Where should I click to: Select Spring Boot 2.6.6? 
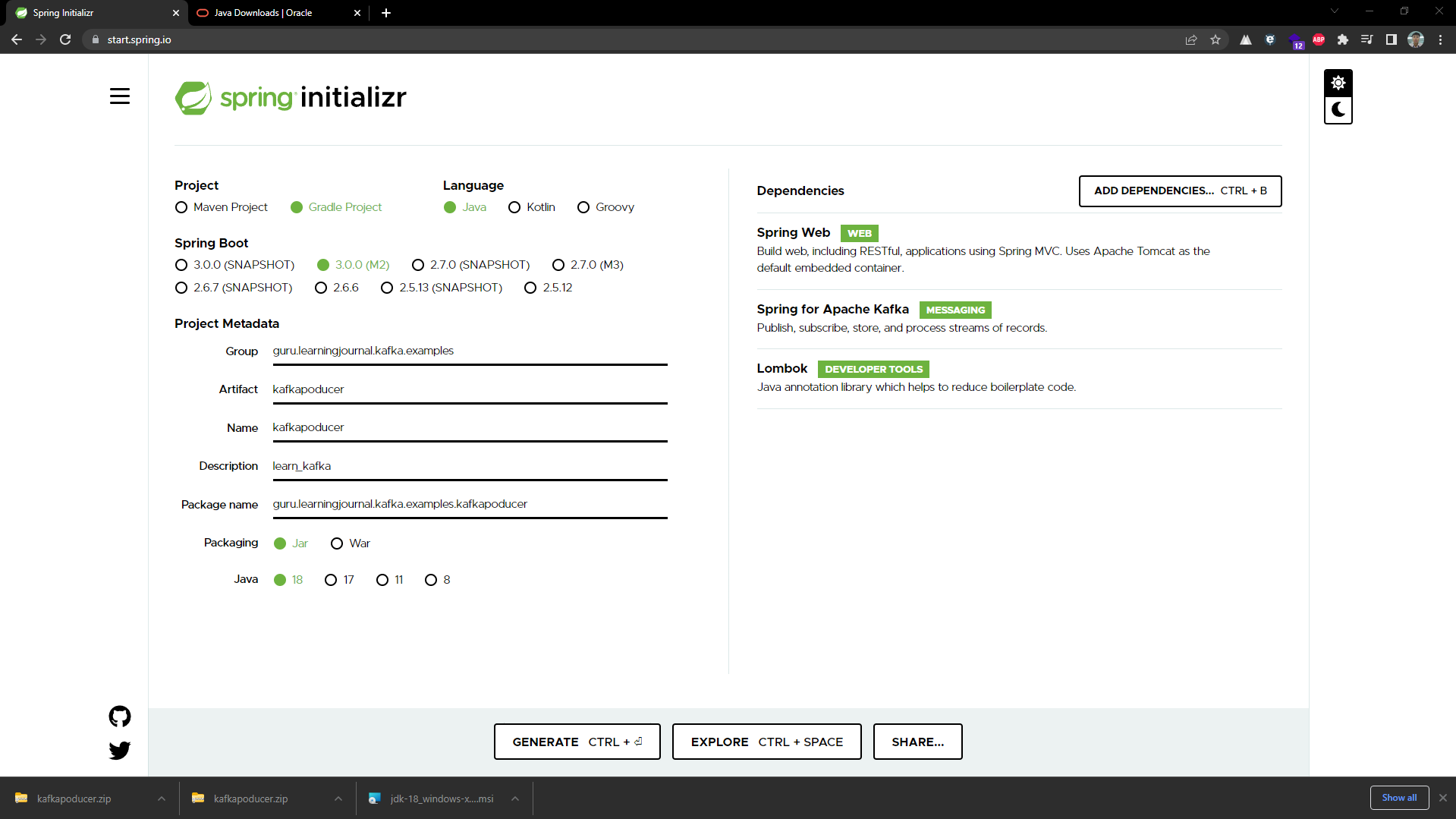pyautogui.click(x=337, y=288)
